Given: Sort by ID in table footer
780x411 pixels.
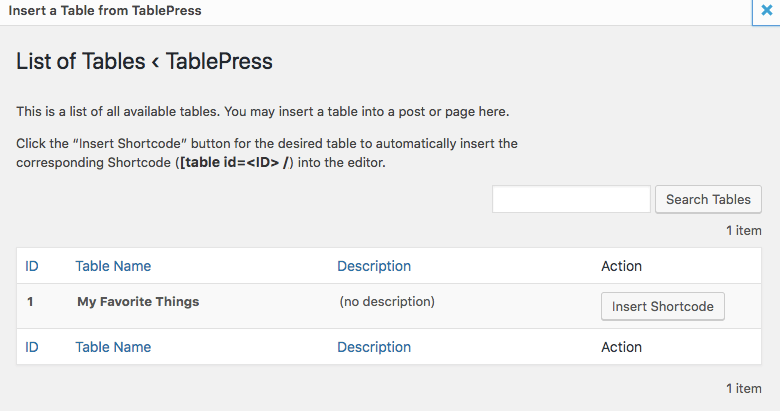Looking at the screenshot, I should tap(32, 347).
